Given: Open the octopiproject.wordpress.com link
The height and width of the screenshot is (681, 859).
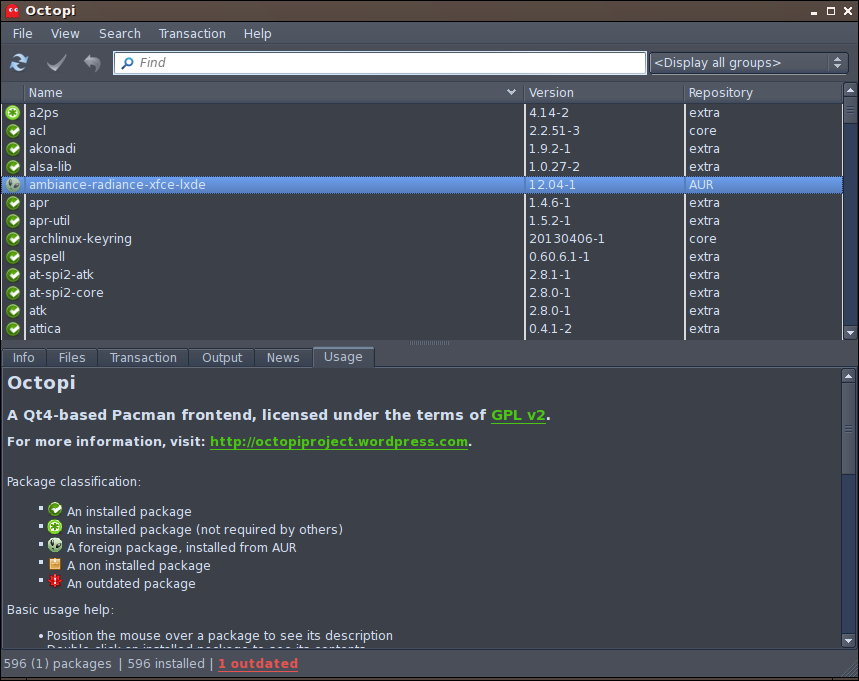Looking at the screenshot, I should 339,442.
